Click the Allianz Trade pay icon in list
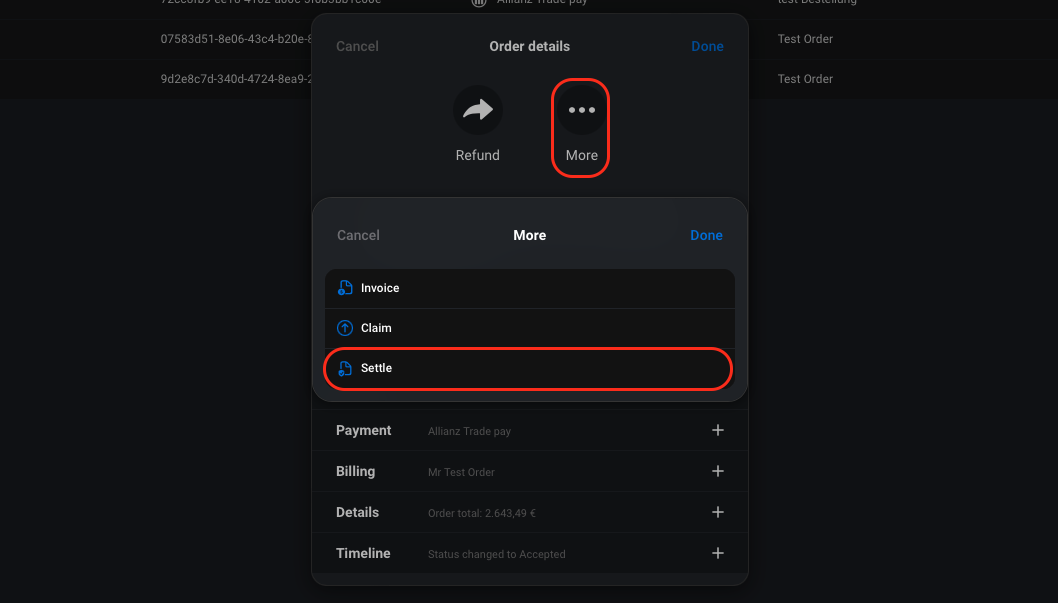The width and height of the screenshot is (1058, 603). pos(479,2)
